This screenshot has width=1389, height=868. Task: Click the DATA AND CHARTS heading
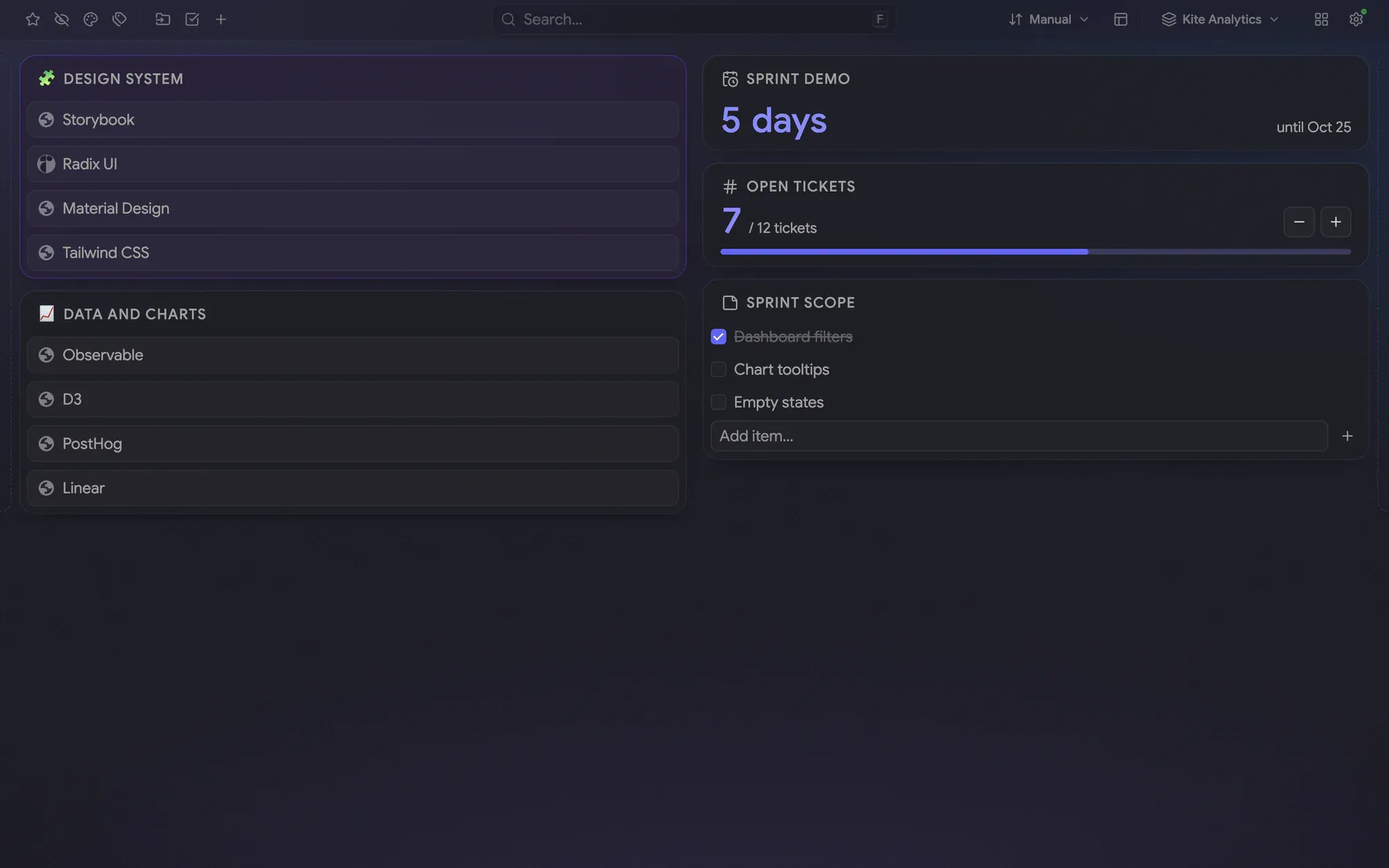click(x=135, y=315)
